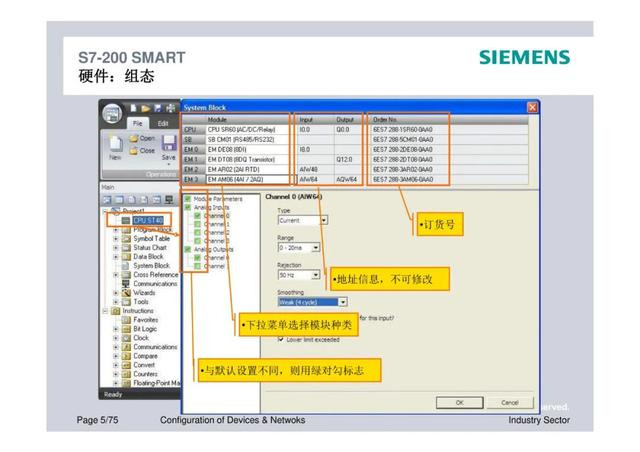Open the System Block tree icon
The width and height of the screenshot is (640, 452).
(127, 265)
